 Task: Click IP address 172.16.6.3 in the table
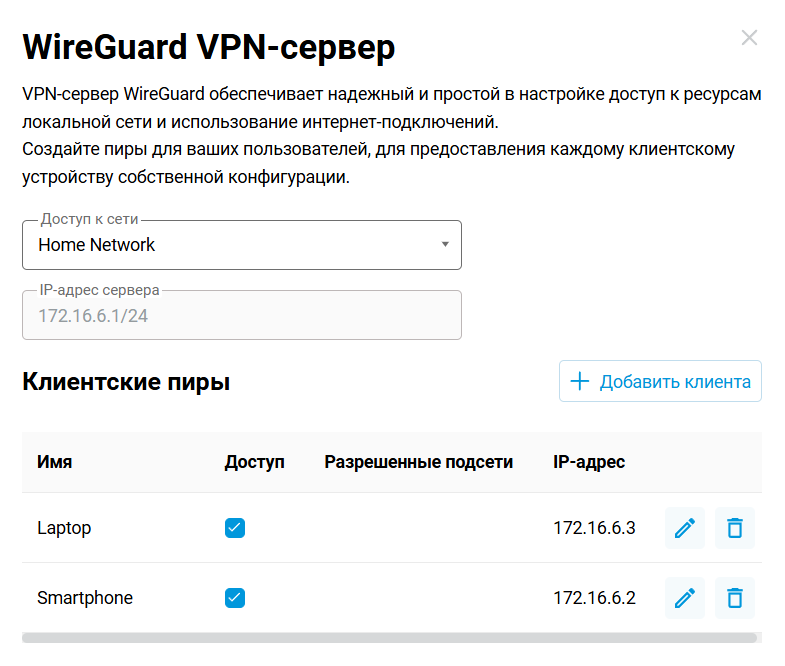[x=594, y=528]
